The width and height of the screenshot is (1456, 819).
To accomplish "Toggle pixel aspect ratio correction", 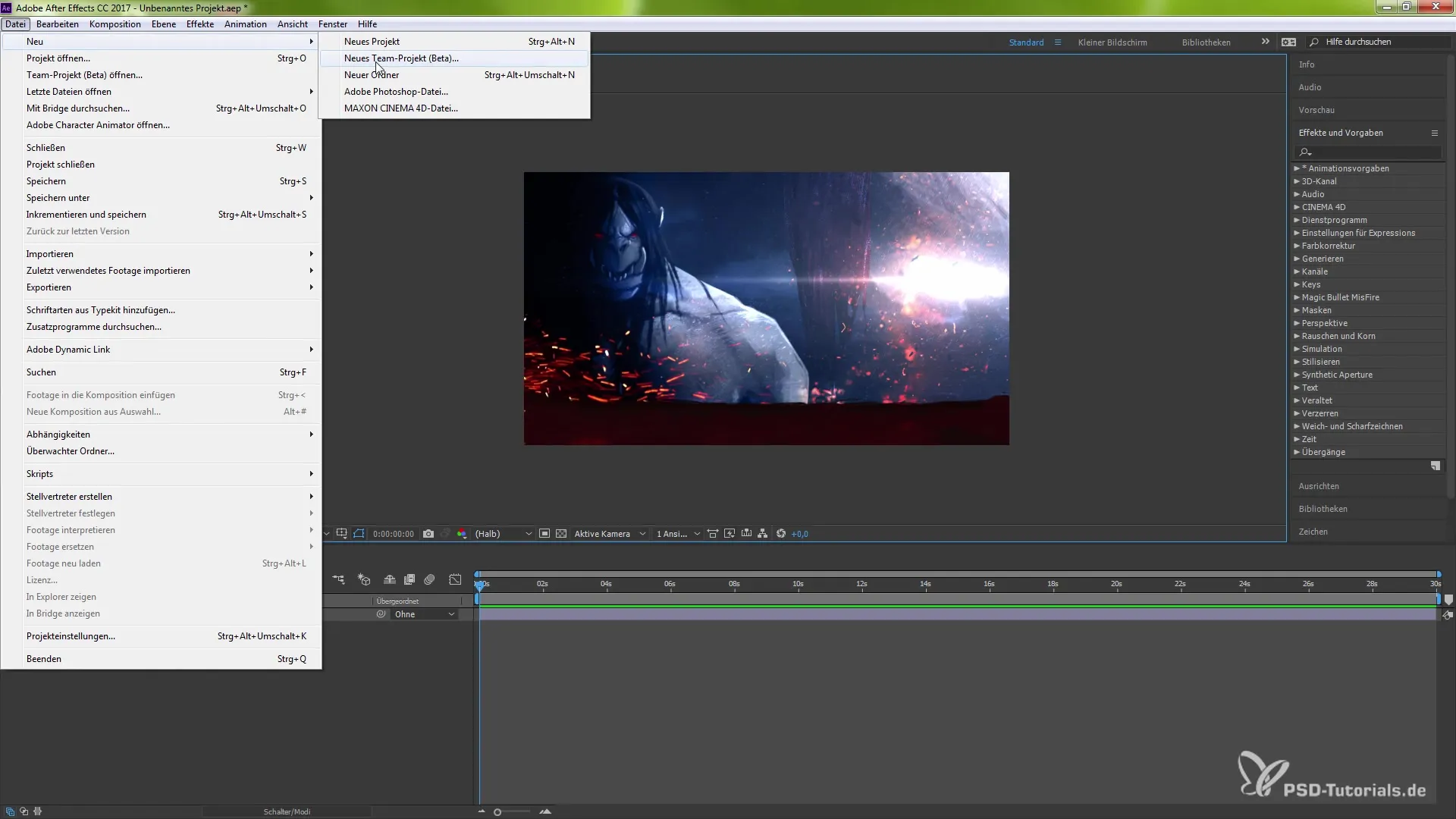I will (x=713, y=534).
